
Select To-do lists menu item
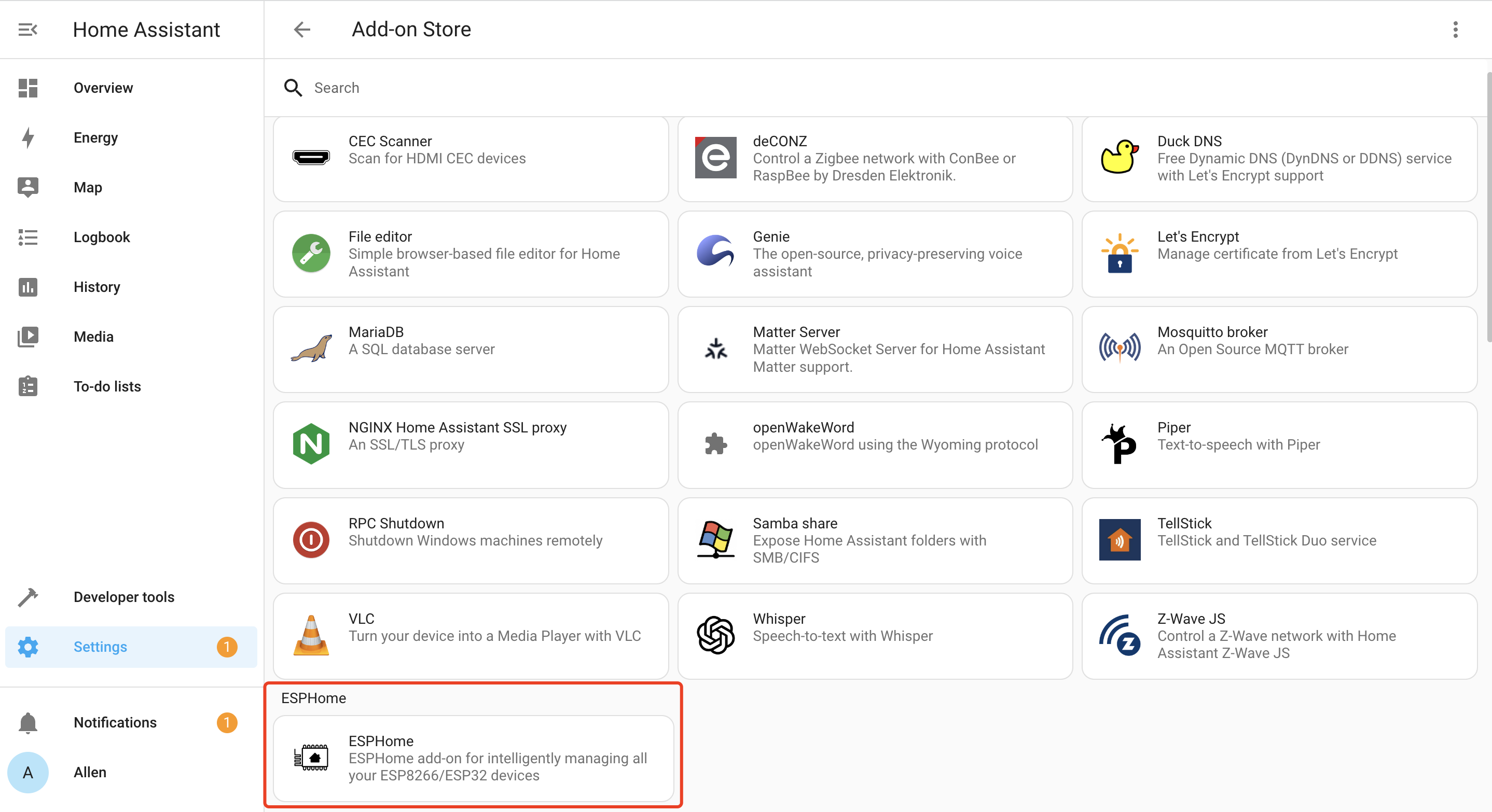point(107,387)
